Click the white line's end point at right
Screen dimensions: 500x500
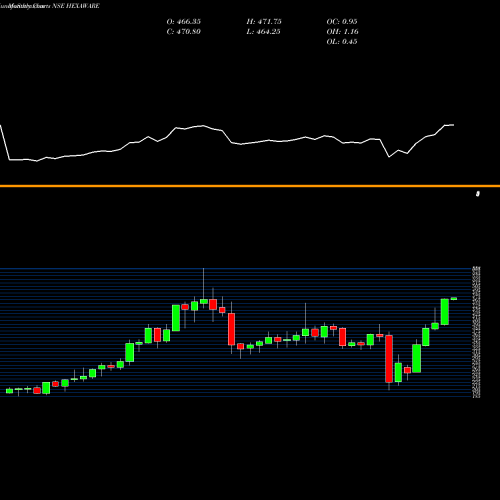pos(453,125)
